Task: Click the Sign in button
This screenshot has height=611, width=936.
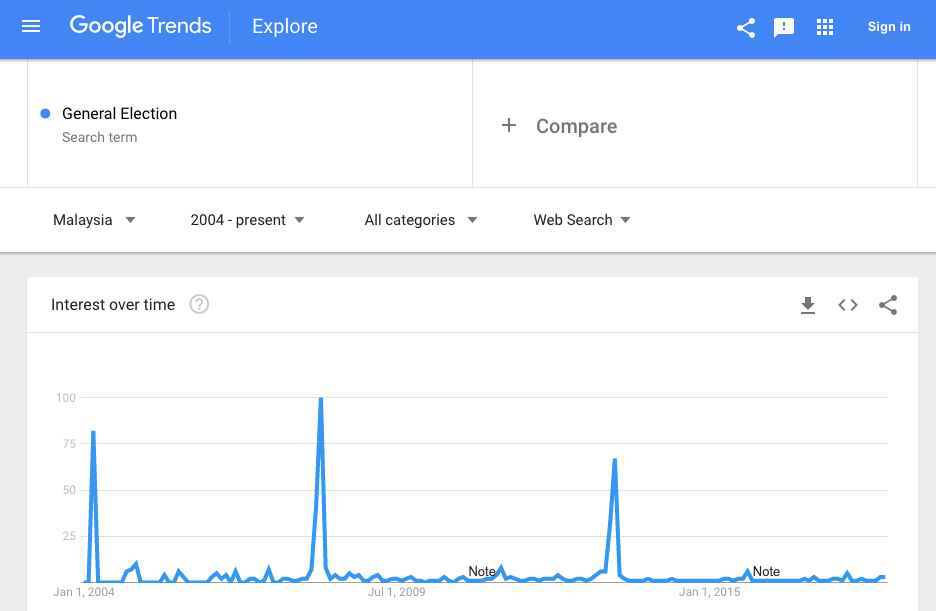Action: coord(889,27)
